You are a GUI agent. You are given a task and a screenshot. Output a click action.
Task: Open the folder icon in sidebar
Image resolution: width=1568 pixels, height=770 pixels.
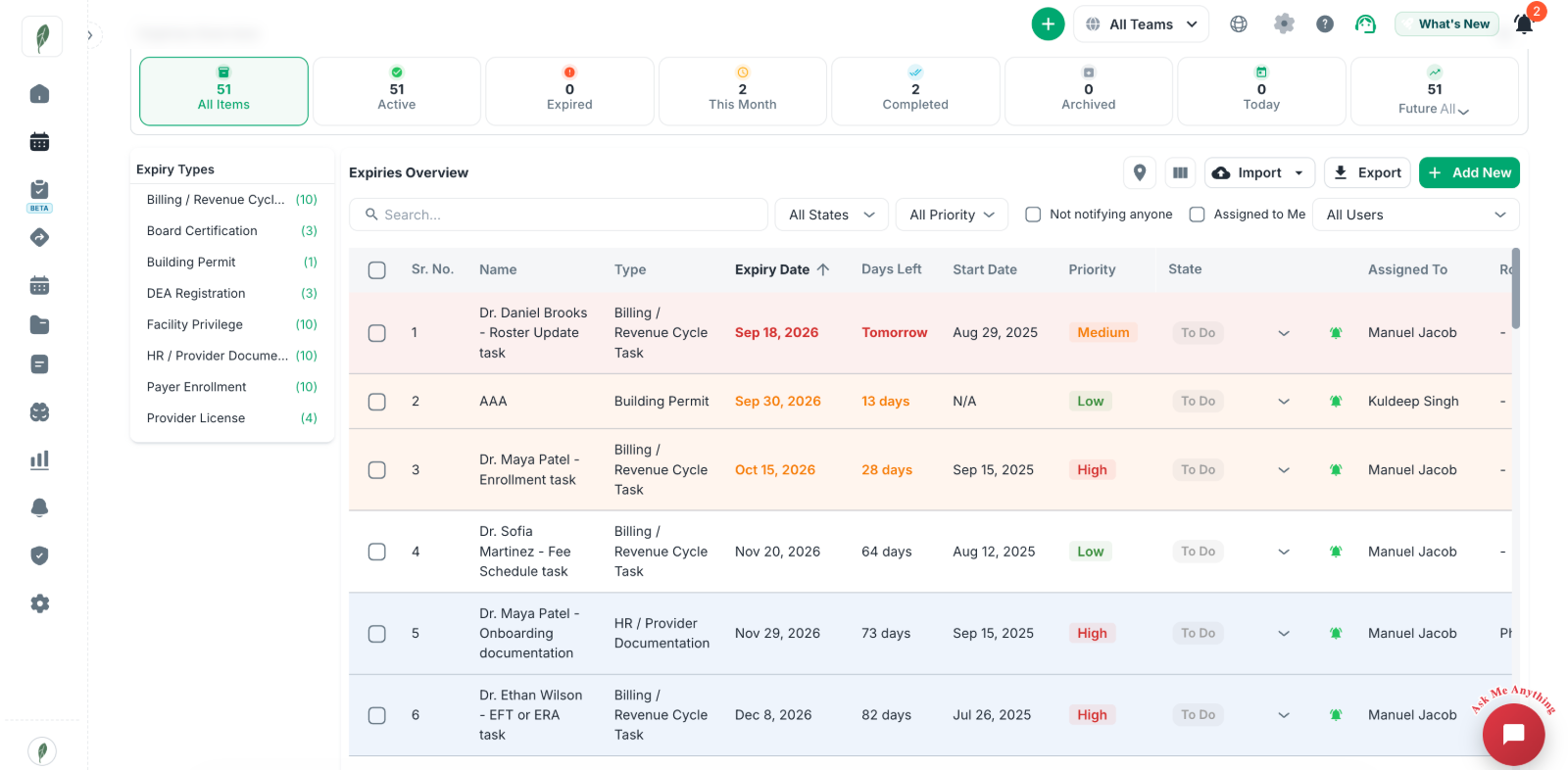39,324
